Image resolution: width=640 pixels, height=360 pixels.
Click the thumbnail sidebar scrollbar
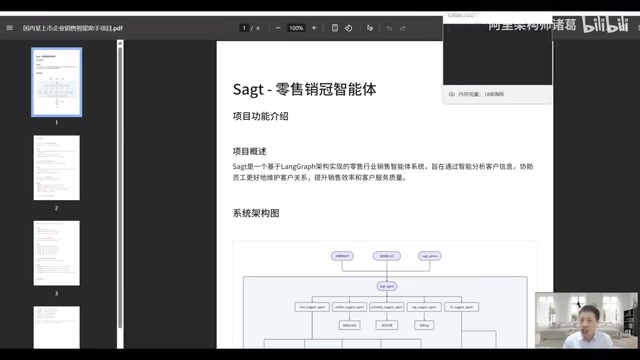pos(120,188)
